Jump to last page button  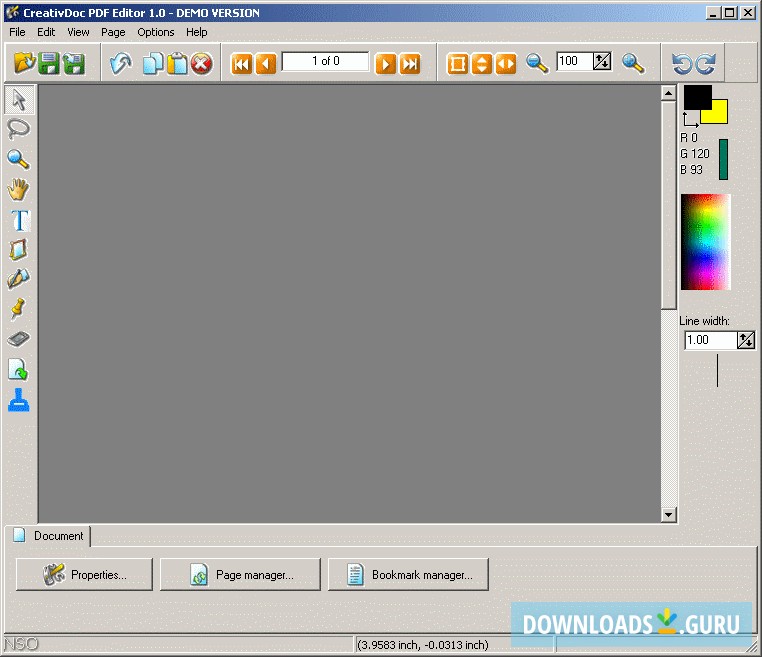click(x=410, y=63)
